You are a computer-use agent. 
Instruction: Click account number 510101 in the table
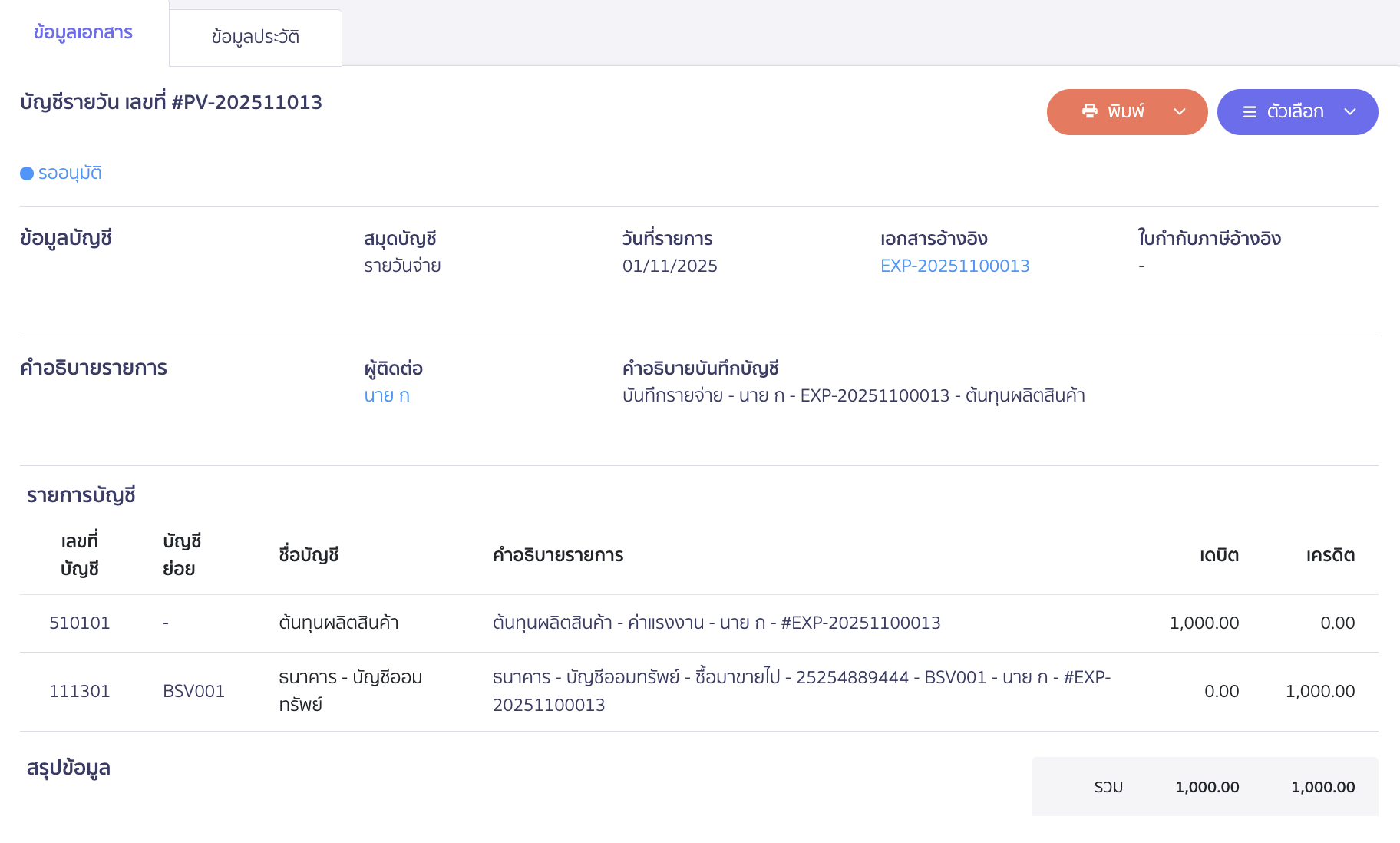tap(79, 623)
